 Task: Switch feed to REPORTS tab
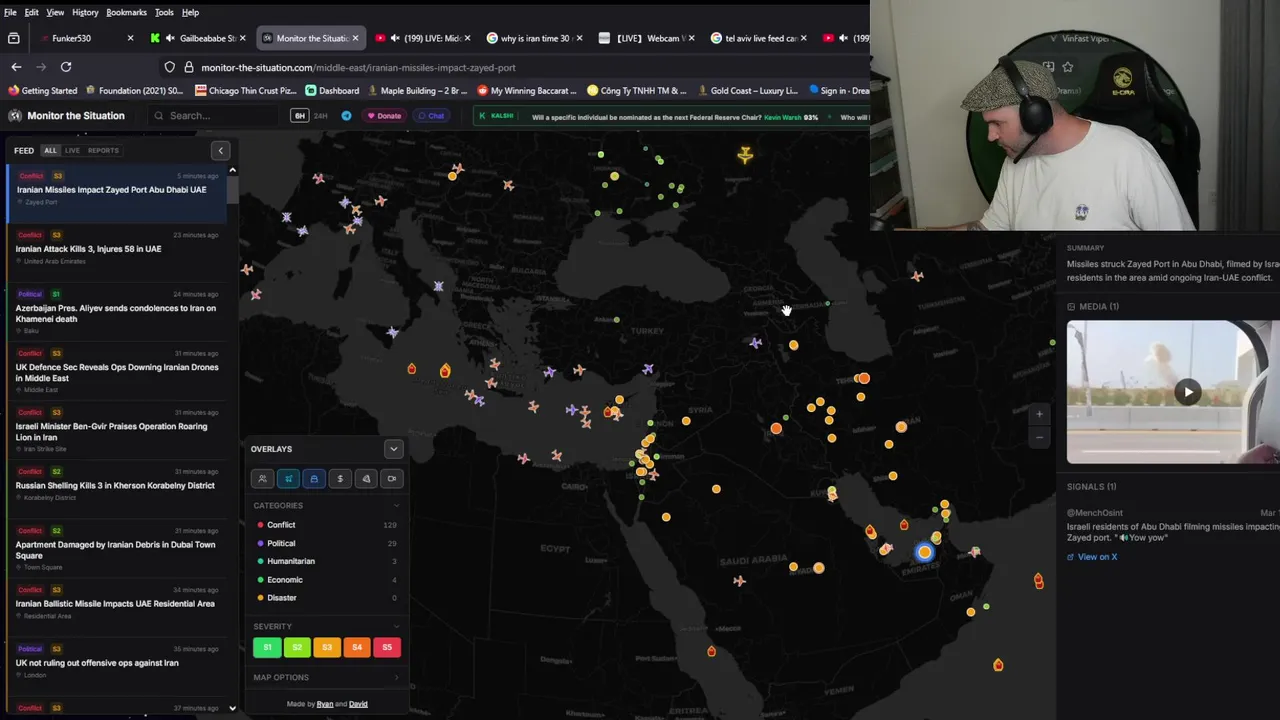[x=103, y=150]
